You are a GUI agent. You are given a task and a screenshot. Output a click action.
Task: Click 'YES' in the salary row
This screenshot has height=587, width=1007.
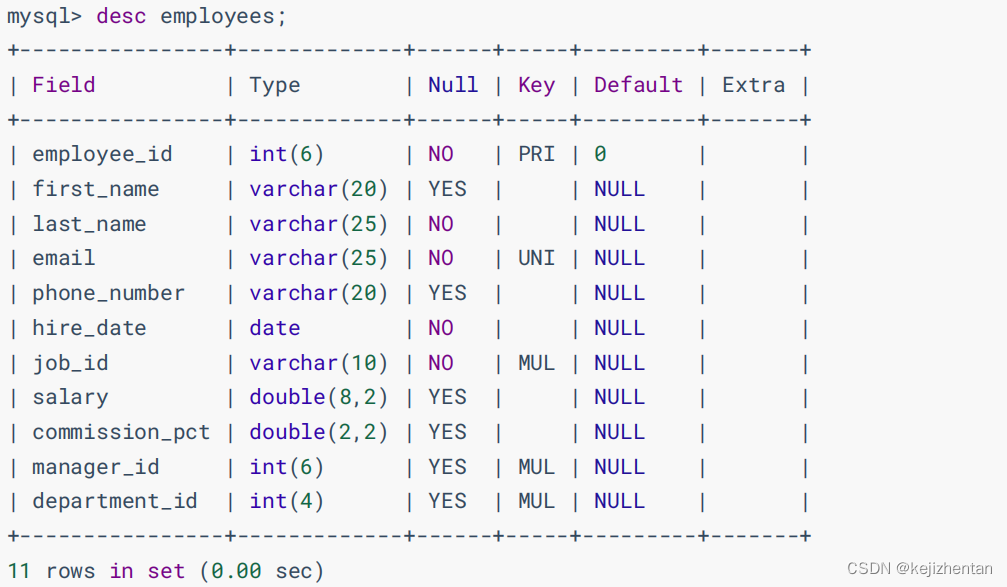coord(447,398)
